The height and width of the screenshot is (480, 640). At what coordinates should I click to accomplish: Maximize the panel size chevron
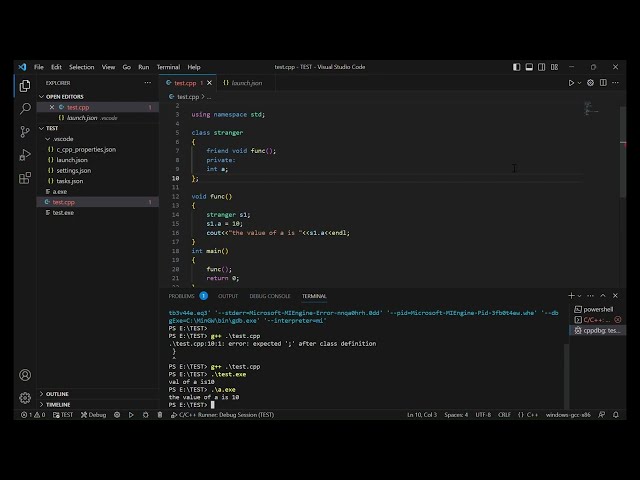(603, 296)
